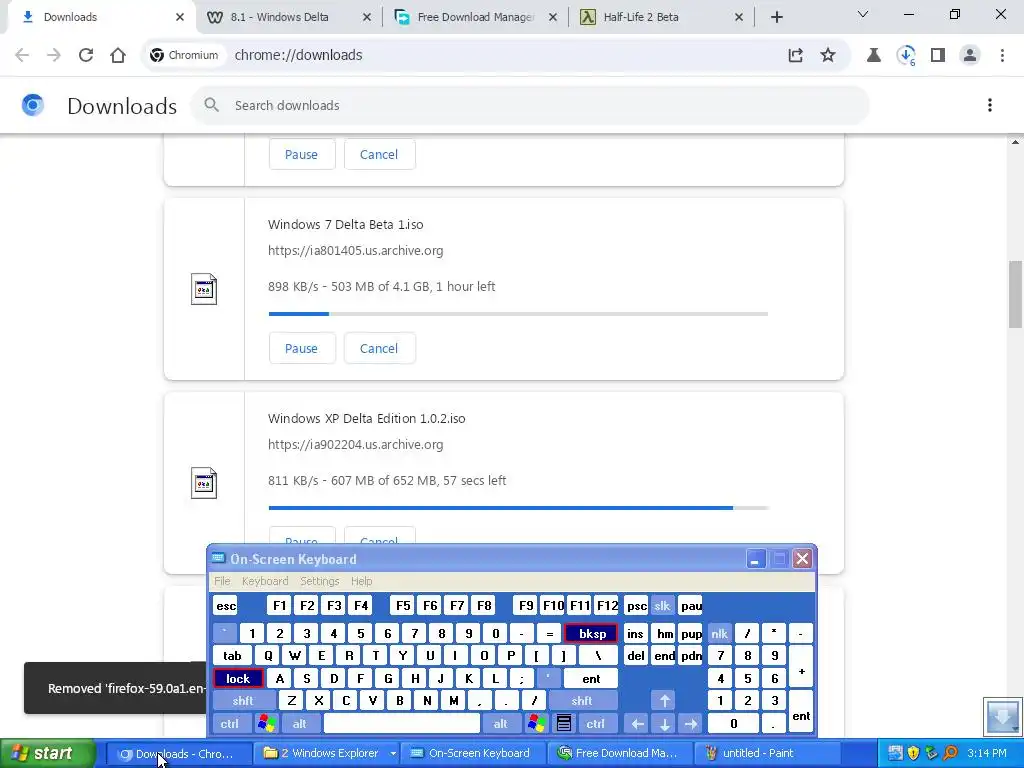Viewport: 1024px width, 768px height.
Task: Click the up arrow key on keyboard
Action: pos(664,701)
